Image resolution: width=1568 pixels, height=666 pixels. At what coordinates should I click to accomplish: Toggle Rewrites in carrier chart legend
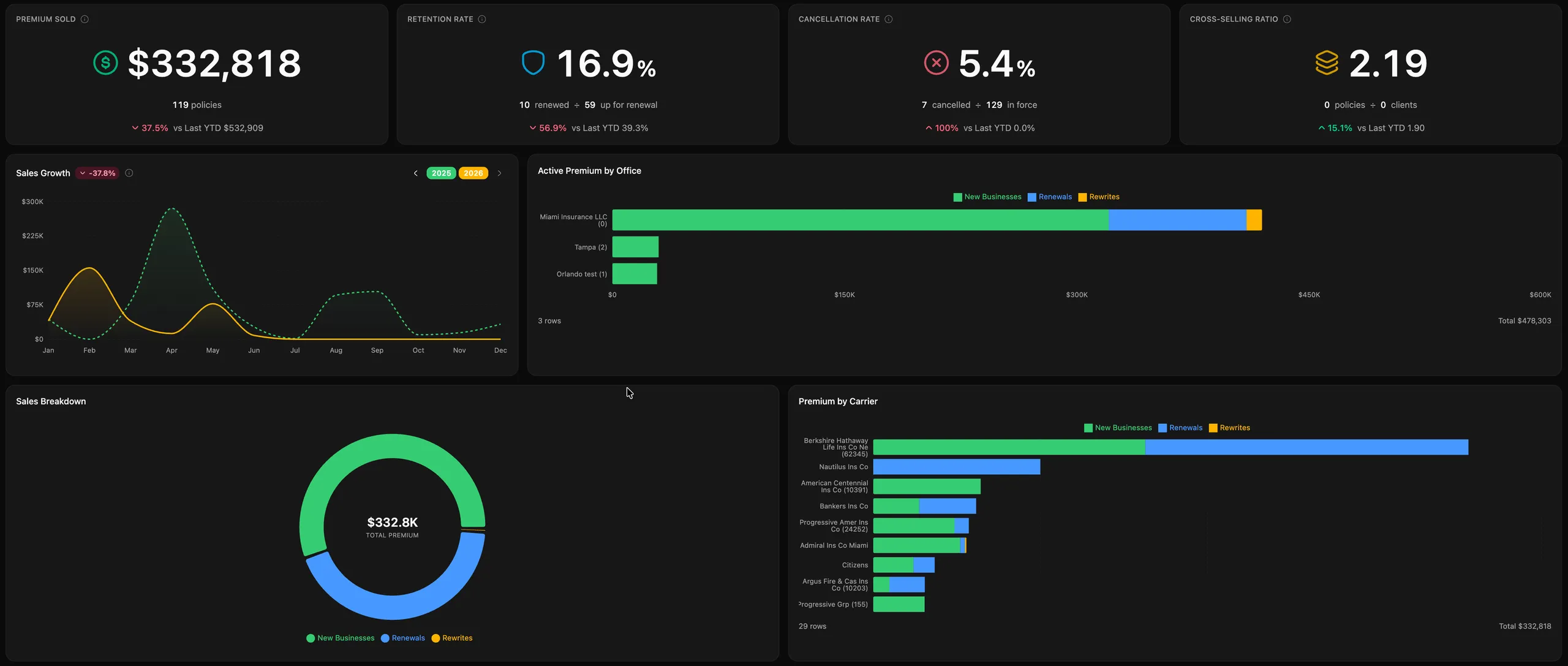(1229, 428)
